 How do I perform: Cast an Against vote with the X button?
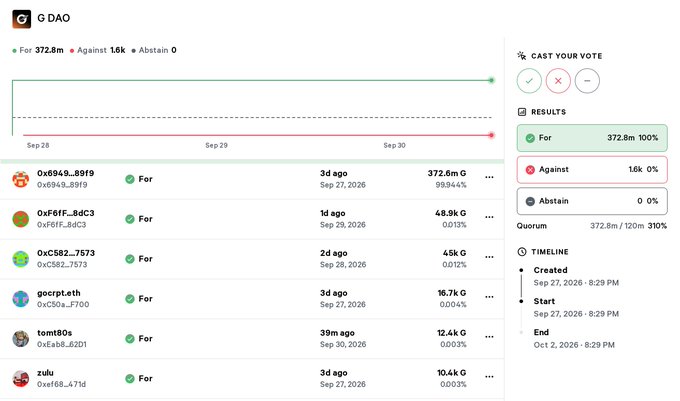[x=558, y=81]
